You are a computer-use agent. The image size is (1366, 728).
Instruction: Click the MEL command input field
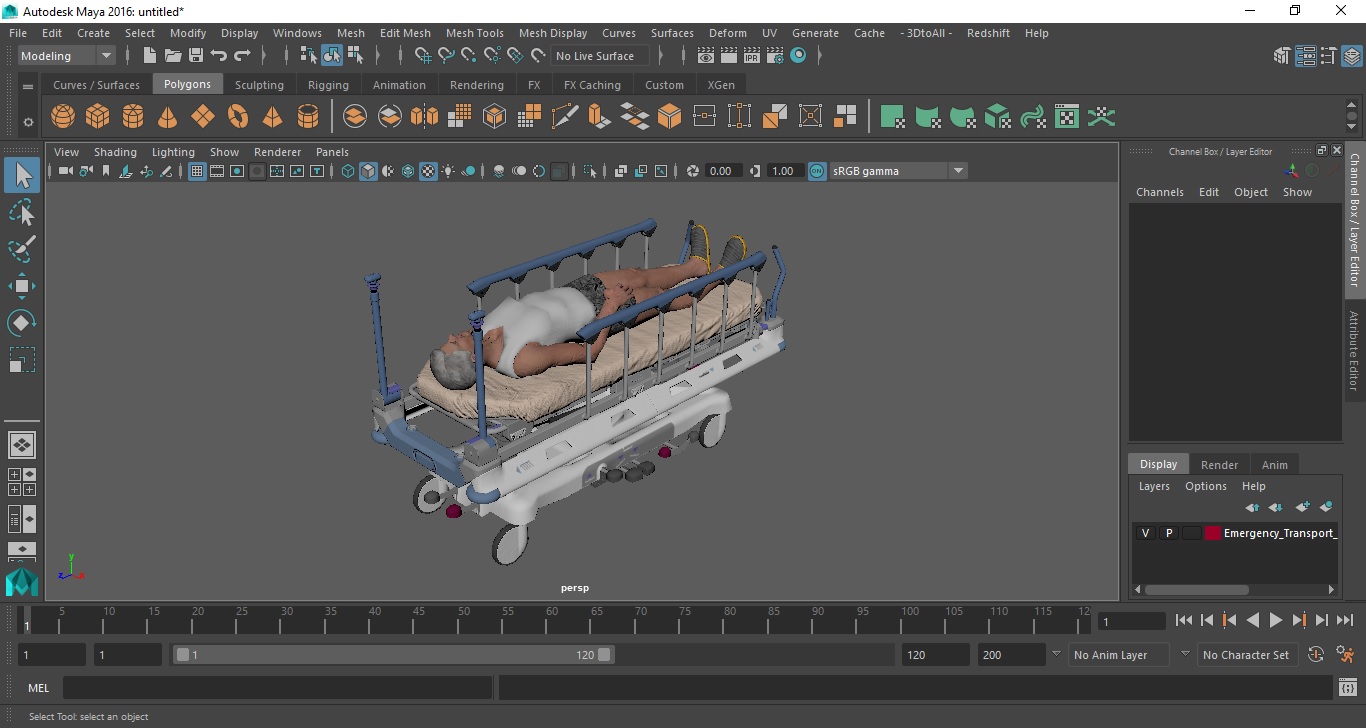pos(278,688)
